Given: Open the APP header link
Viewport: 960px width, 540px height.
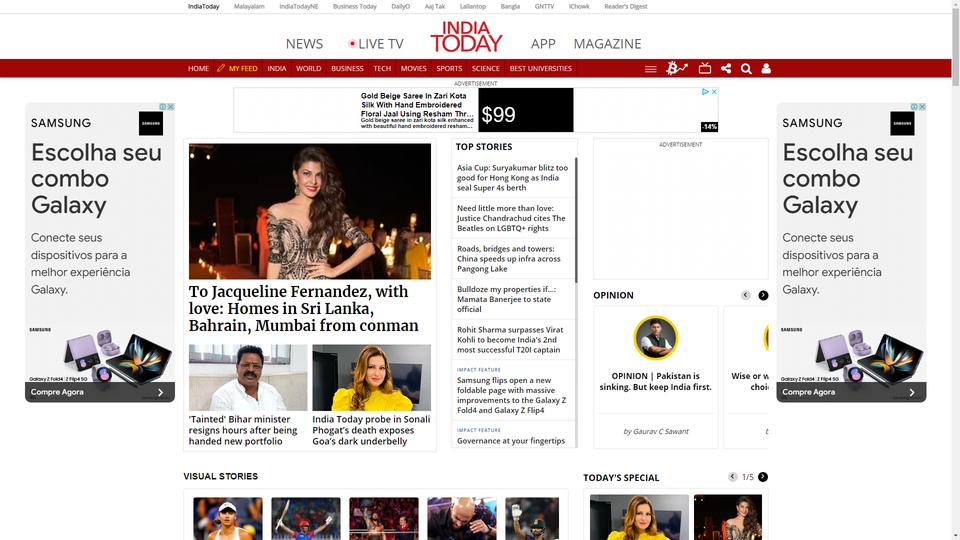Looking at the screenshot, I should click(543, 44).
